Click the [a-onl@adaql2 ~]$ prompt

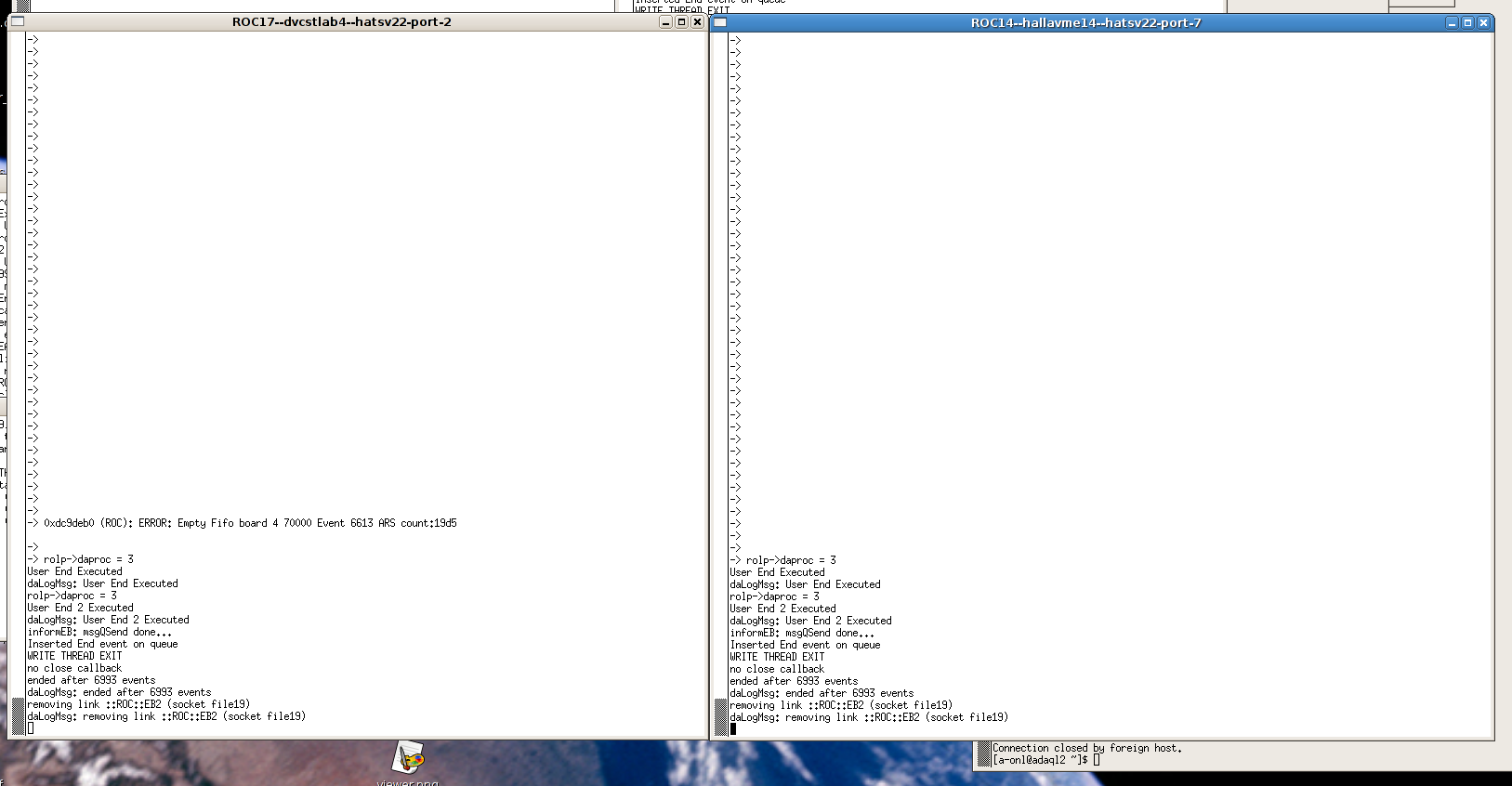pos(1040,760)
